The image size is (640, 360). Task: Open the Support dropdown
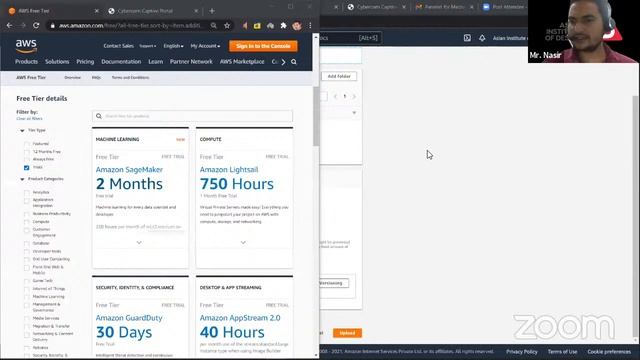click(x=148, y=46)
